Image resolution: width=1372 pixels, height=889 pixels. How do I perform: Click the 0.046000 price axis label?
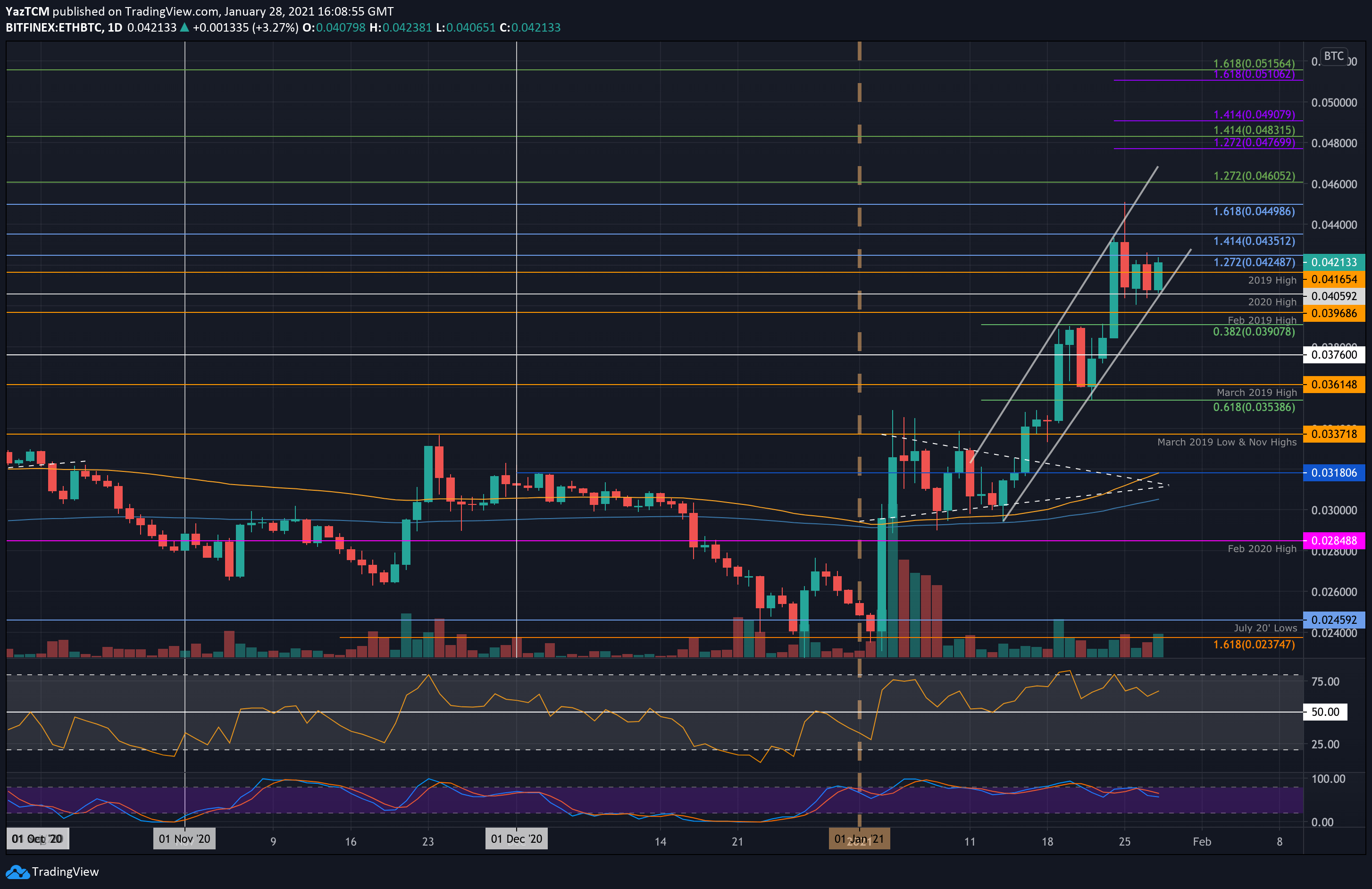(1334, 185)
